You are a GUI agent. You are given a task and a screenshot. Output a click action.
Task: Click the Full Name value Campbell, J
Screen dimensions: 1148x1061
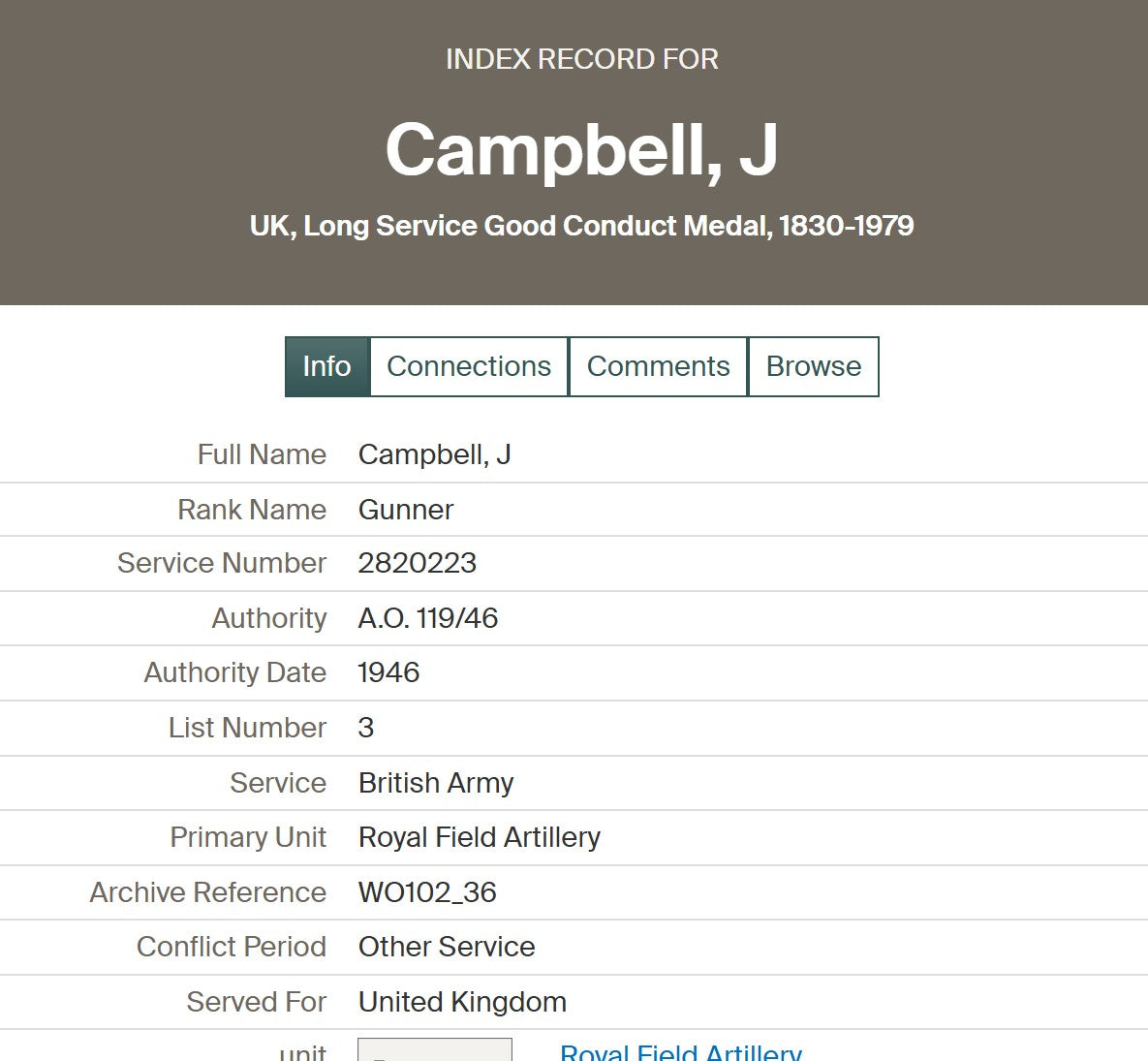434,454
